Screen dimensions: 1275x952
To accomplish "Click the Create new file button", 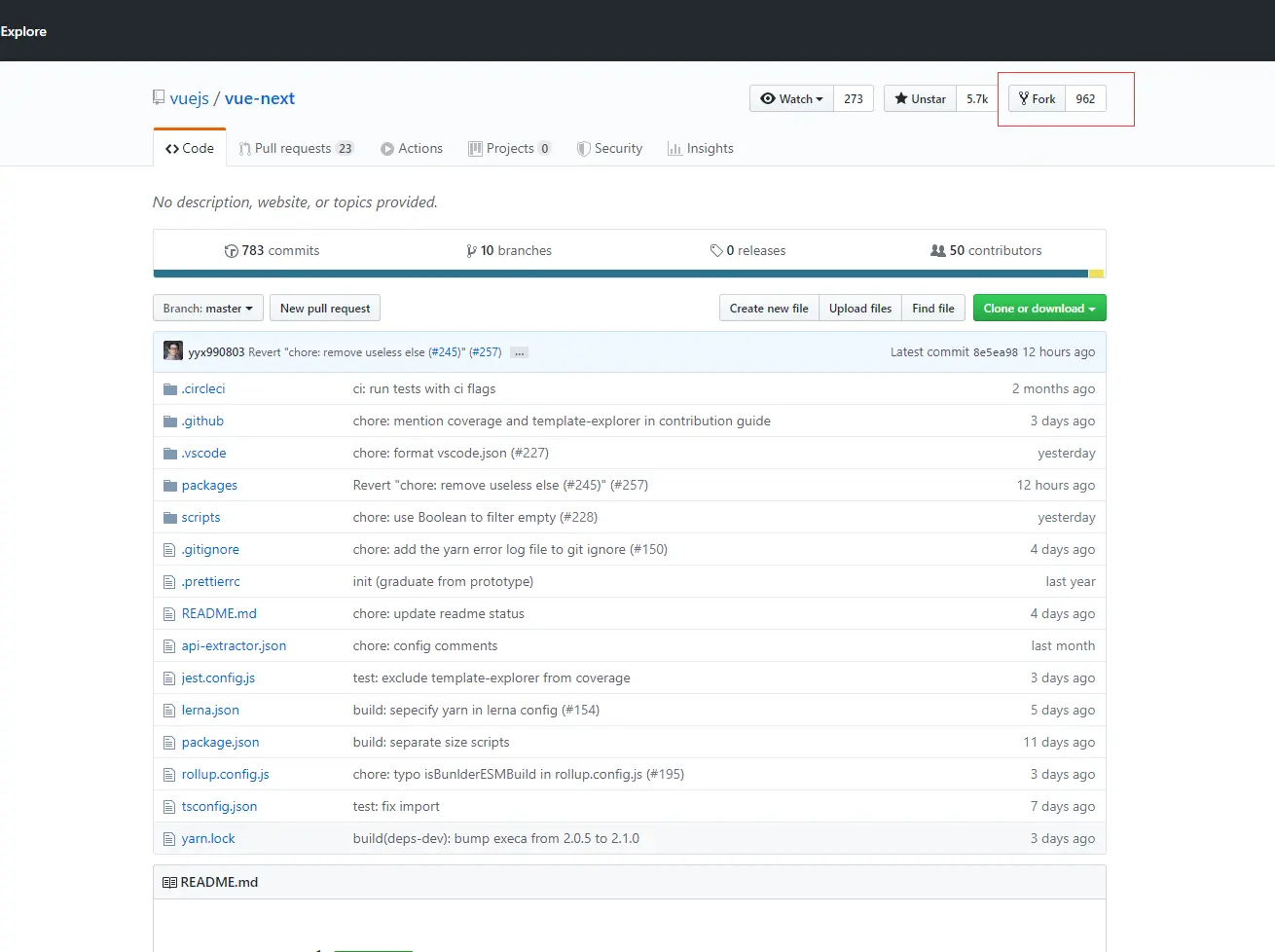I will [769, 309].
